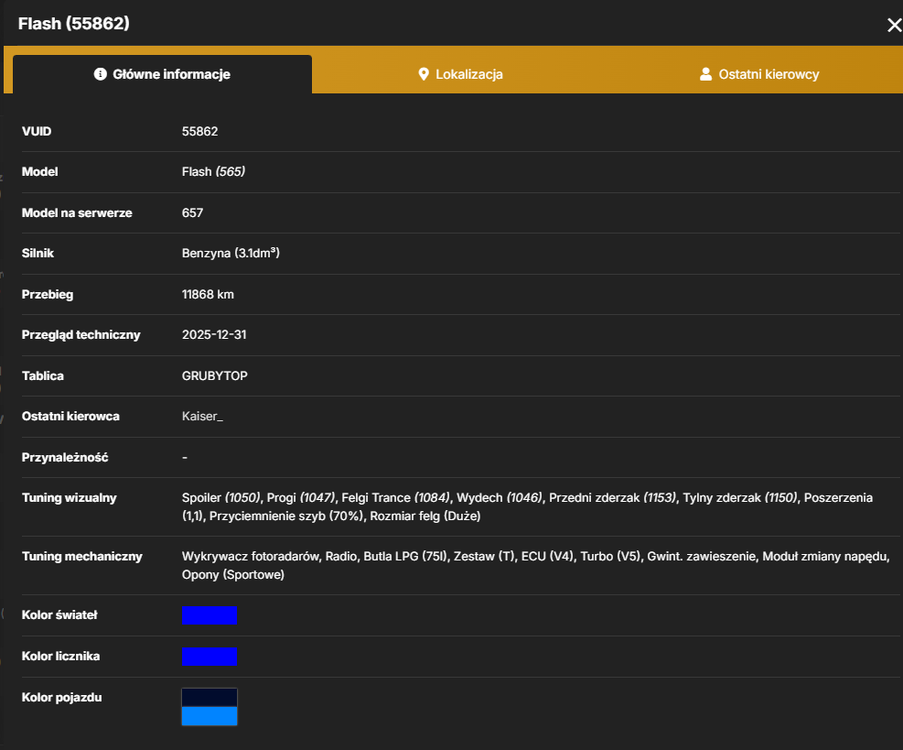Click the Przegląd techniczny label
This screenshot has height=750, width=903.
pyautogui.click(x=81, y=335)
